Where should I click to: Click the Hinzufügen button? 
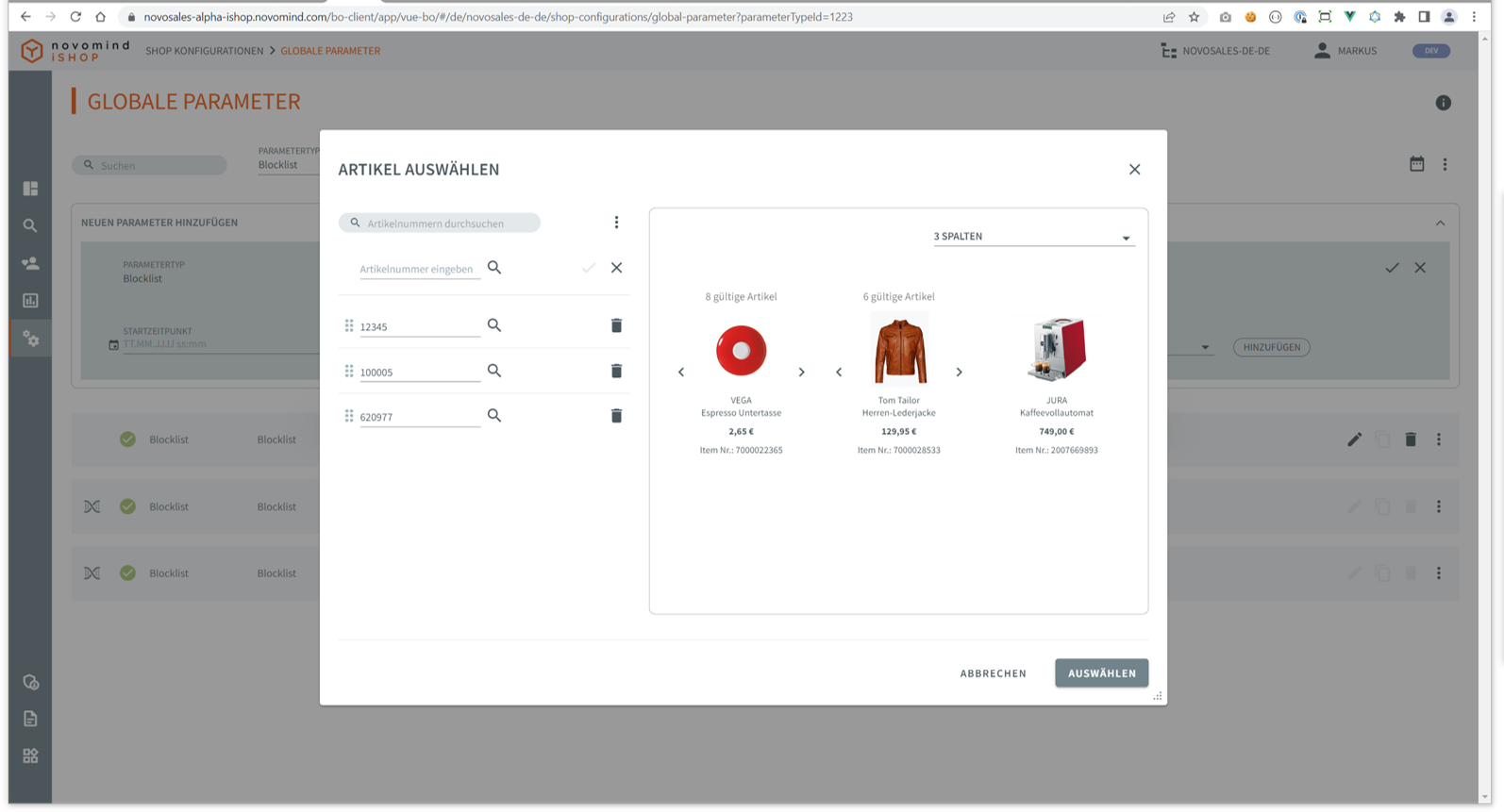pos(1271,347)
